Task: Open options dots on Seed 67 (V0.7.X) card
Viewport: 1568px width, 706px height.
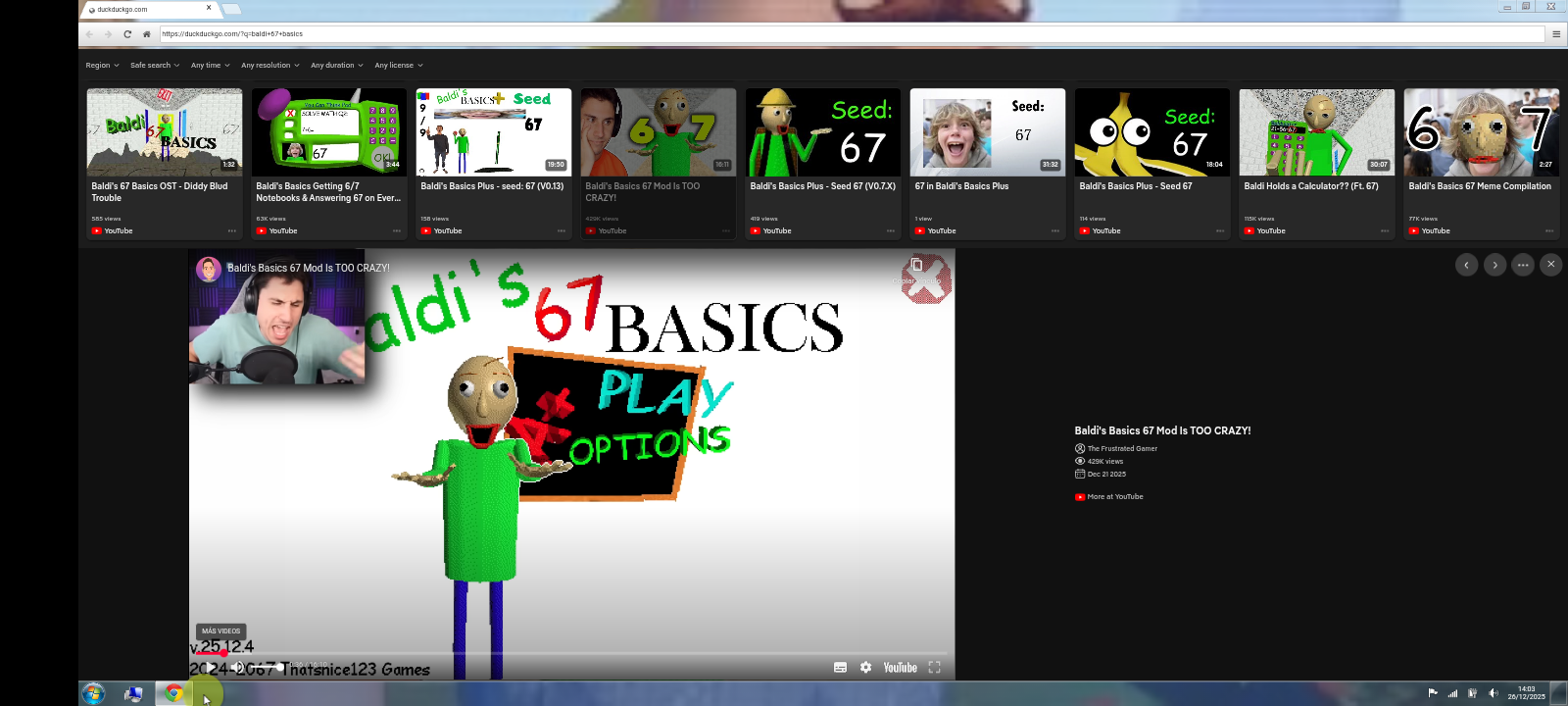Action: tap(891, 231)
